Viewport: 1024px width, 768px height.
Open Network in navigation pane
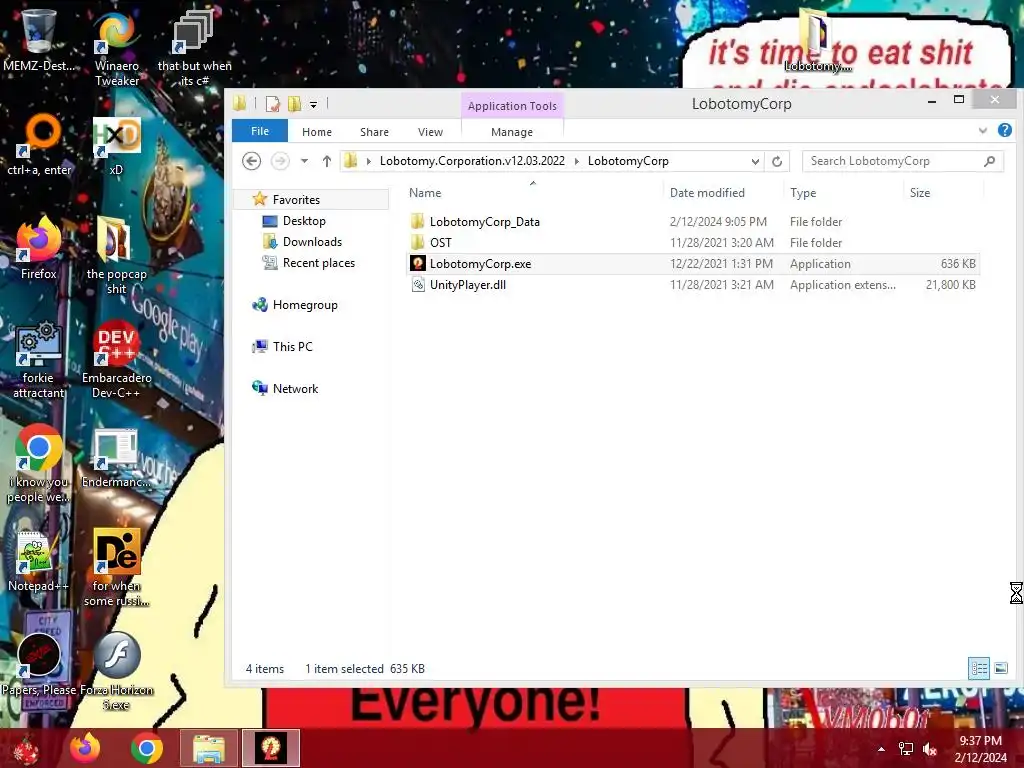pyautogui.click(x=295, y=389)
